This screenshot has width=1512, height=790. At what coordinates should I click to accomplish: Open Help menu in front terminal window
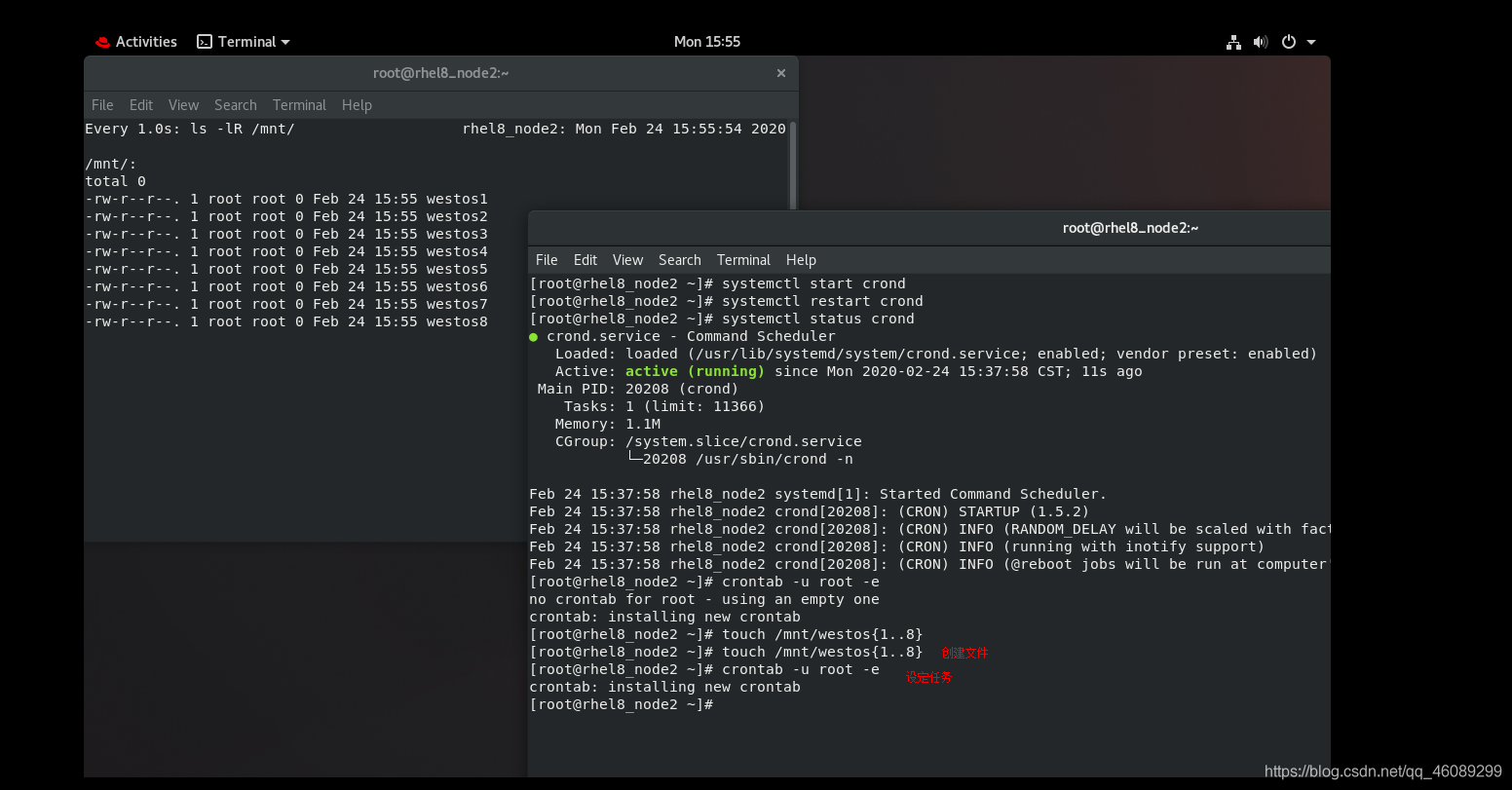[x=801, y=260]
